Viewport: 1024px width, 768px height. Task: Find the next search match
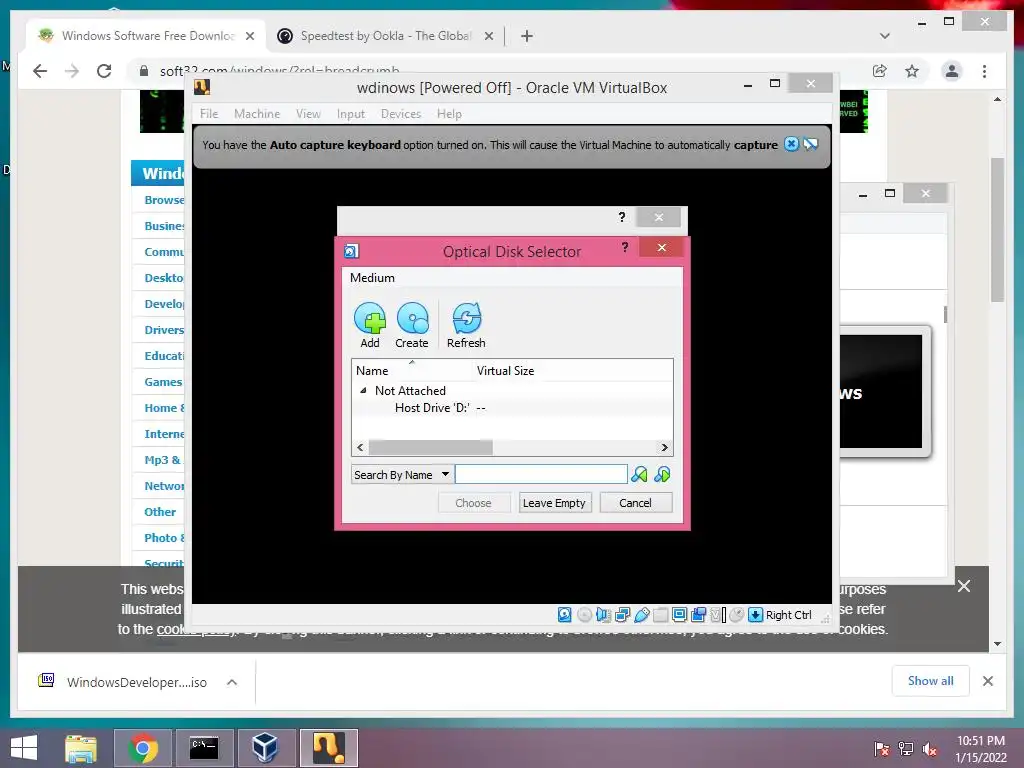pyautogui.click(x=662, y=475)
